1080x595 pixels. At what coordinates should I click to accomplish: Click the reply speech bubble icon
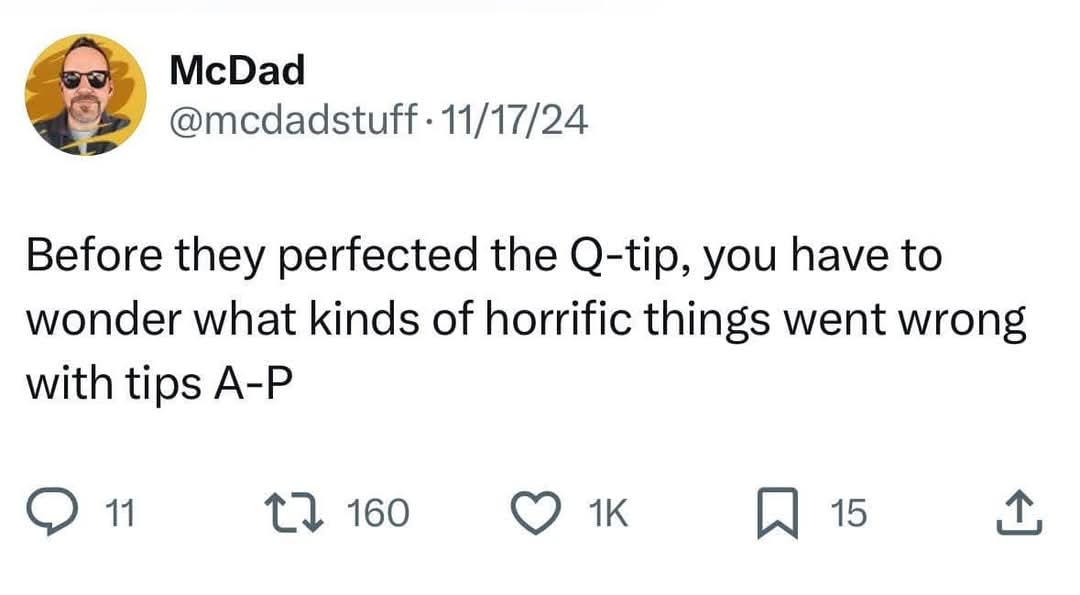coord(72,513)
